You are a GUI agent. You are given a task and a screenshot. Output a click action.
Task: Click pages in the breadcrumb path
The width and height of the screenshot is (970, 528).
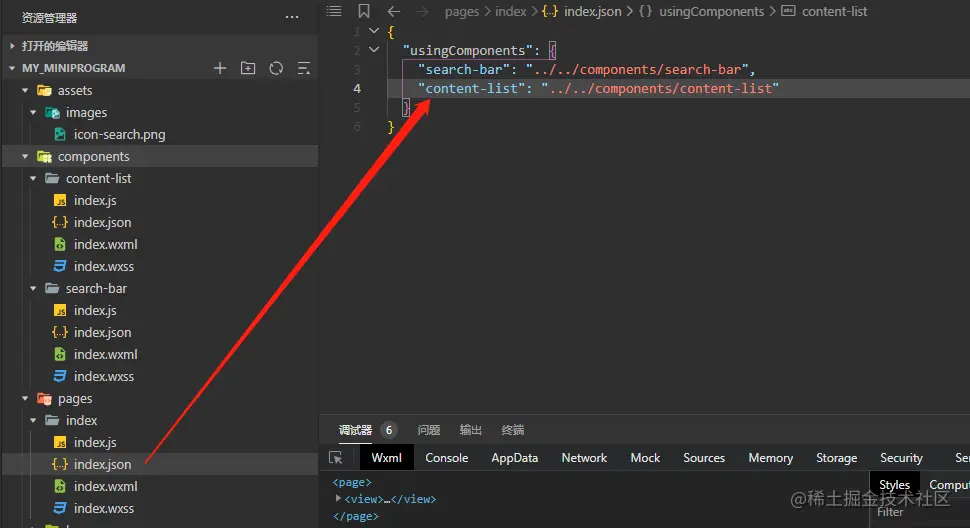pos(461,11)
